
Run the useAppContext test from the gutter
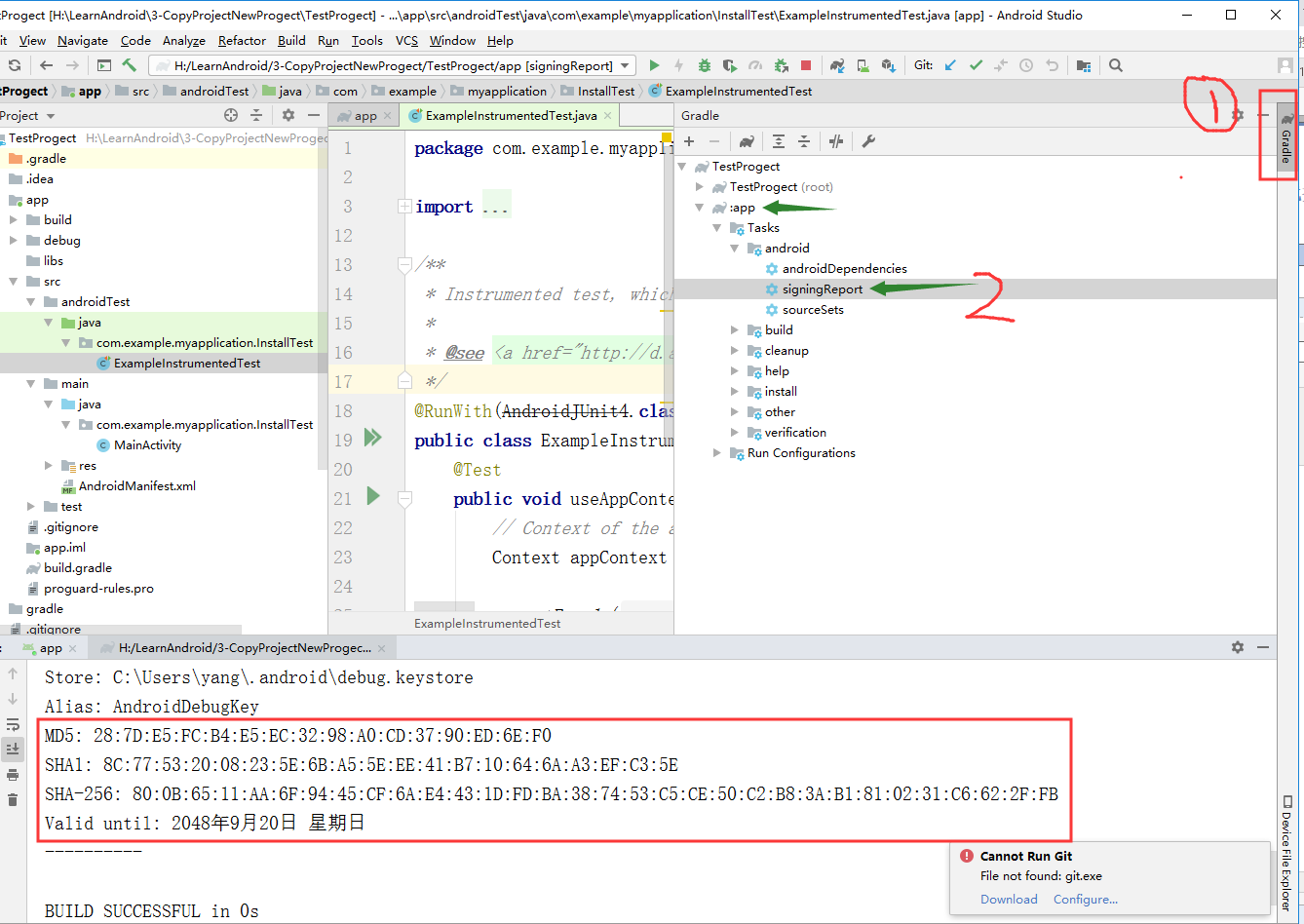coord(372,497)
